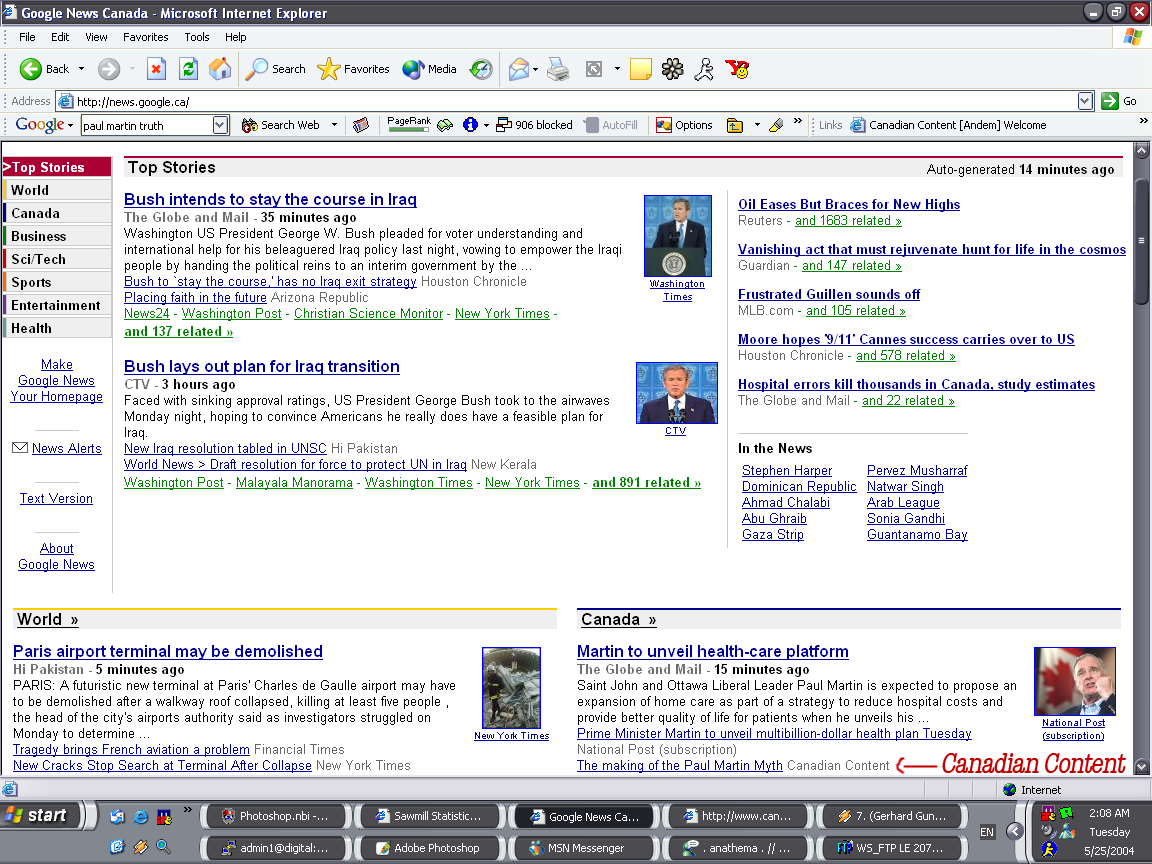Open the Favorites menu
The width and height of the screenshot is (1152, 864).
click(x=145, y=37)
